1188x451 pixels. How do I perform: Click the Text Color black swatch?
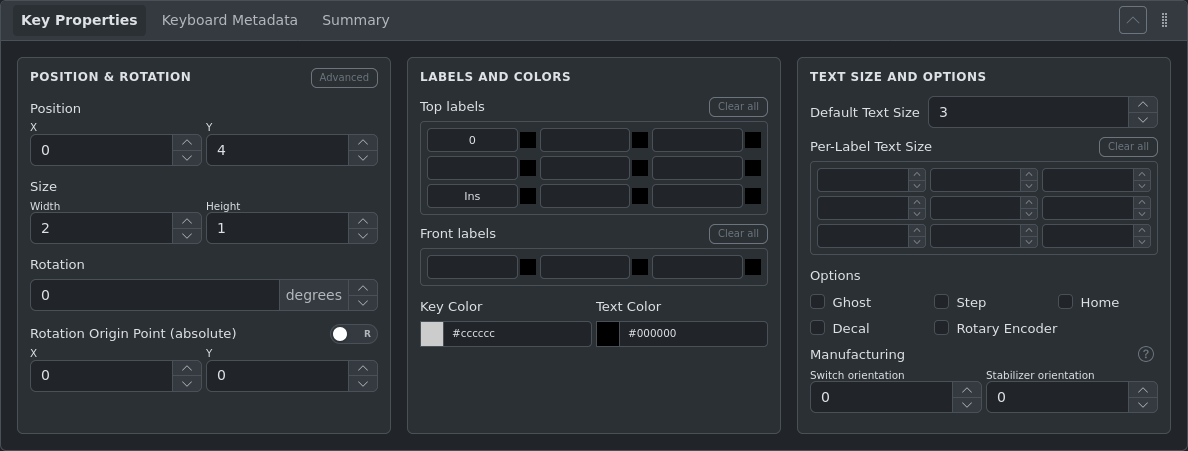tap(608, 334)
